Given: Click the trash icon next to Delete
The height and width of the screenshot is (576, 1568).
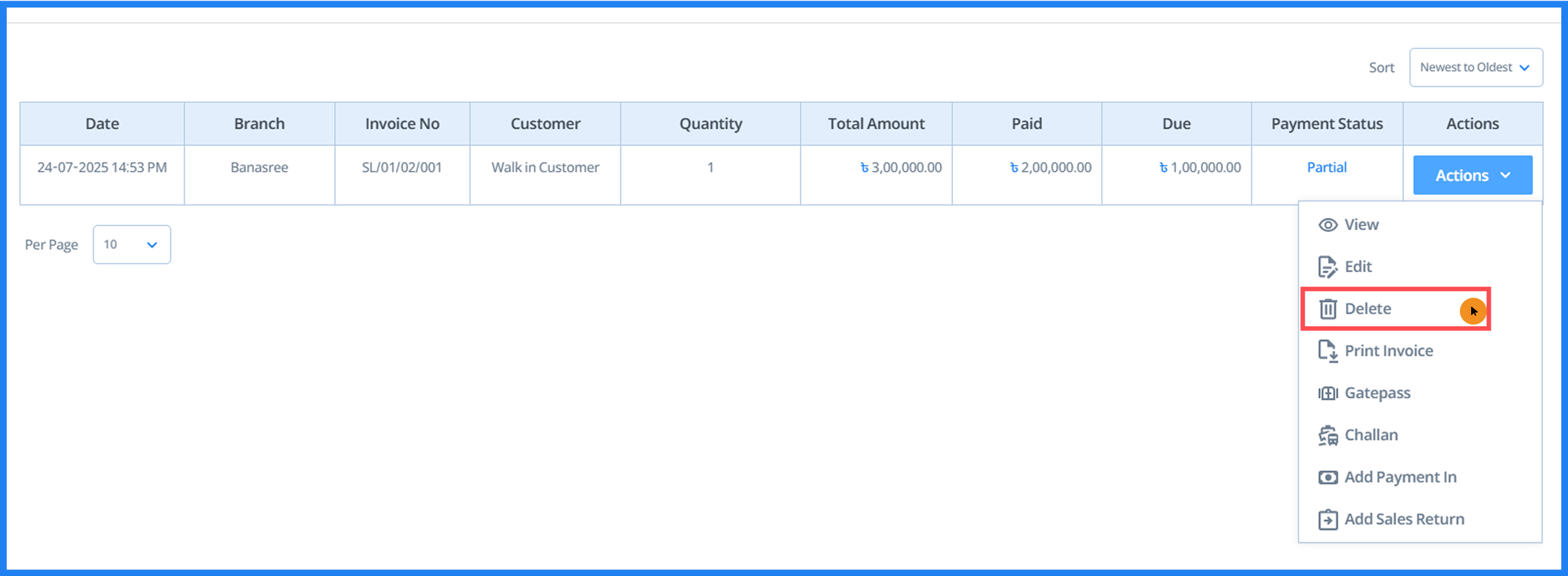Looking at the screenshot, I should click(x=1328, y=309).
